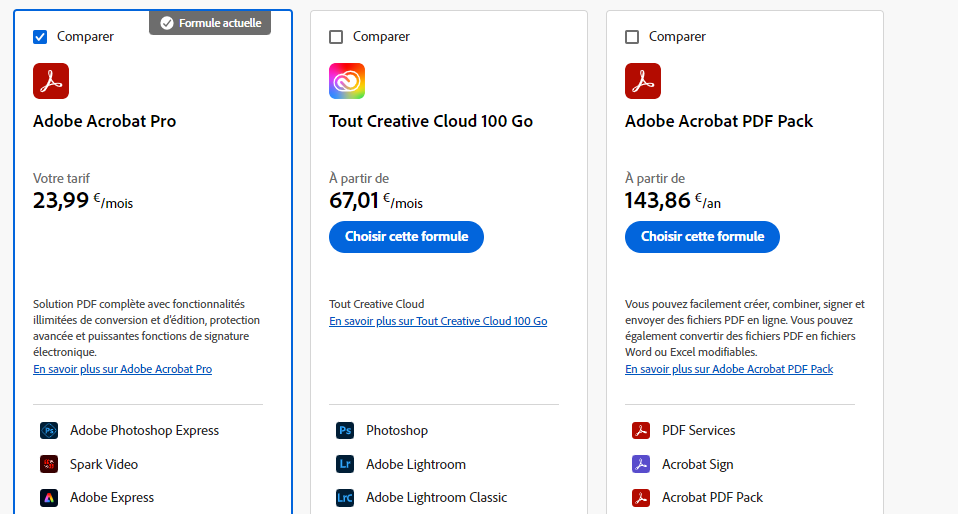The height and width of the screenshot is (514, 958).
Task: Click the Adobe Photoshop Express icon
Action: click(x=49, y=431)
